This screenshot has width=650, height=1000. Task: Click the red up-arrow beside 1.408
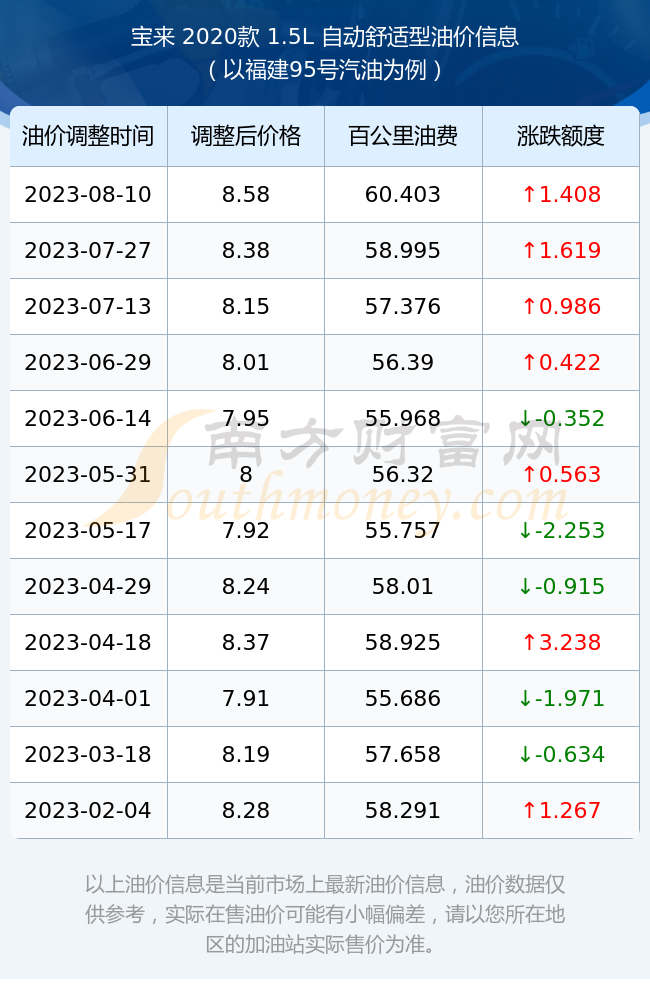coord(529,195)
